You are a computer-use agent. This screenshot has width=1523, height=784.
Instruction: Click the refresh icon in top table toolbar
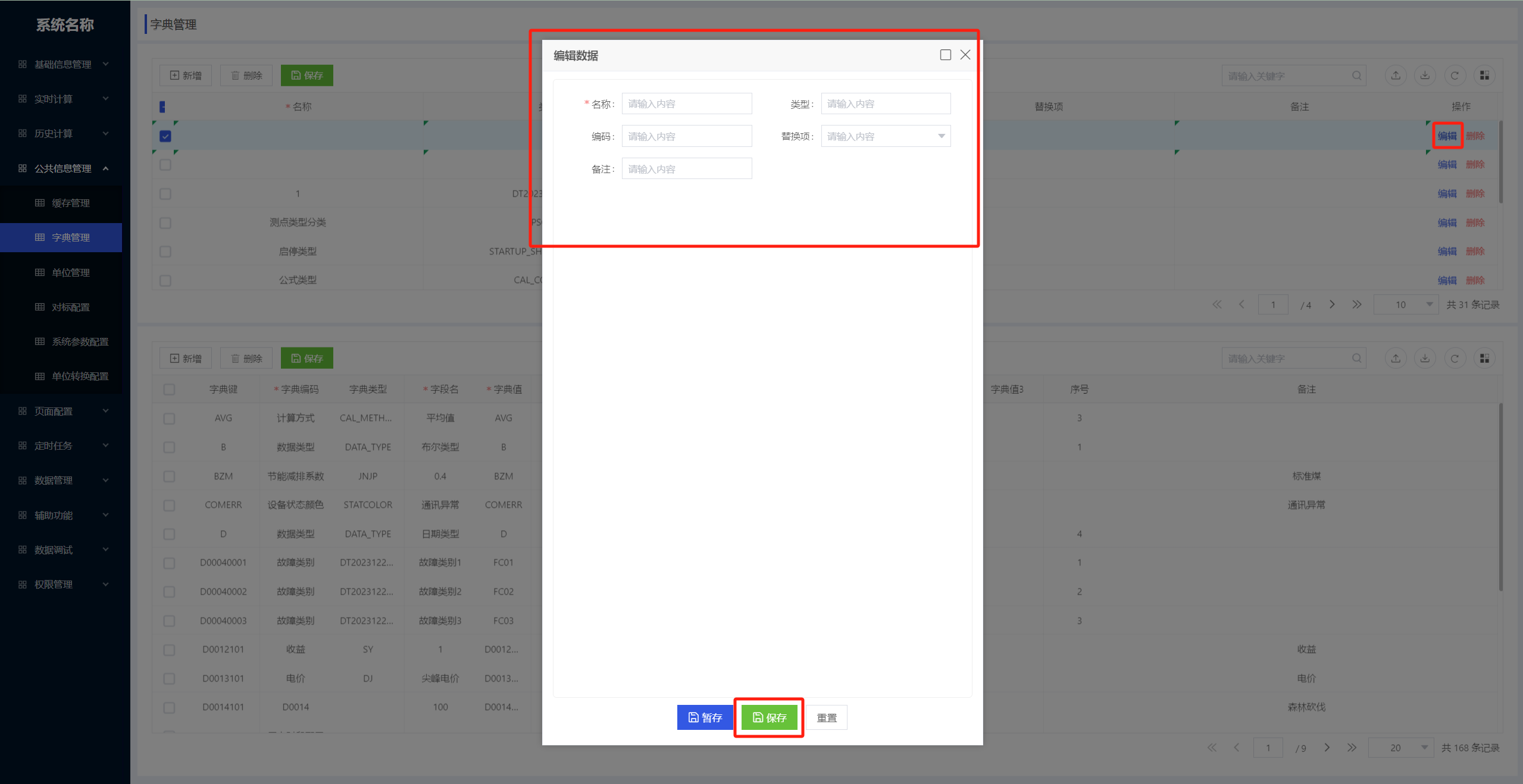[x=1455, y=76]
